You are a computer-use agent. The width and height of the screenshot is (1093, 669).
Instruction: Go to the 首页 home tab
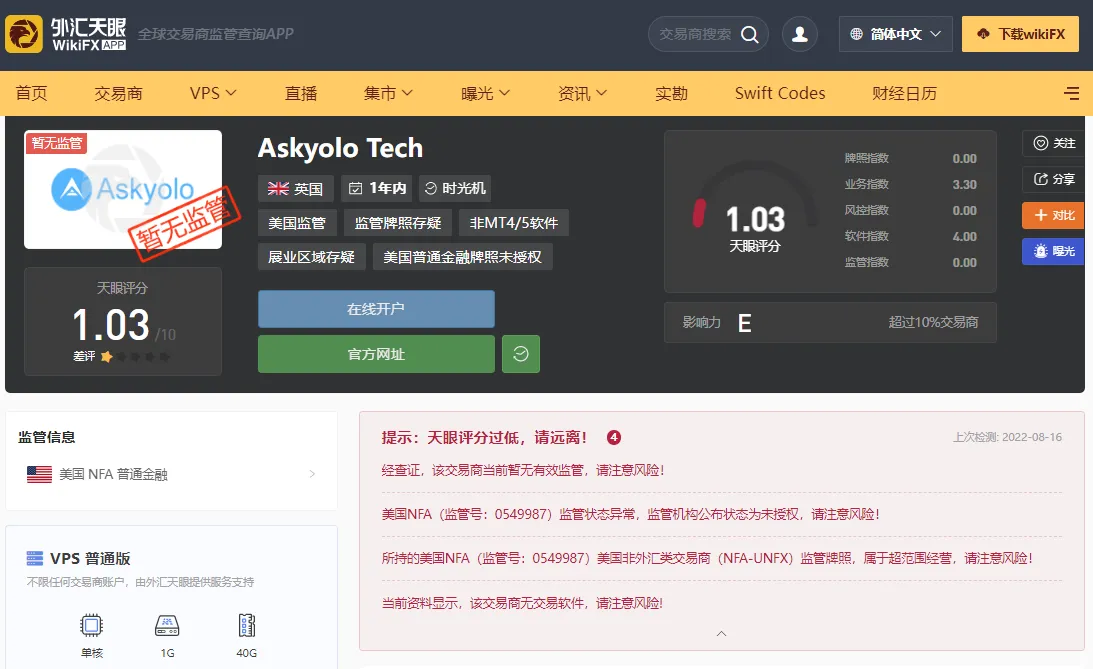(32, 93)
